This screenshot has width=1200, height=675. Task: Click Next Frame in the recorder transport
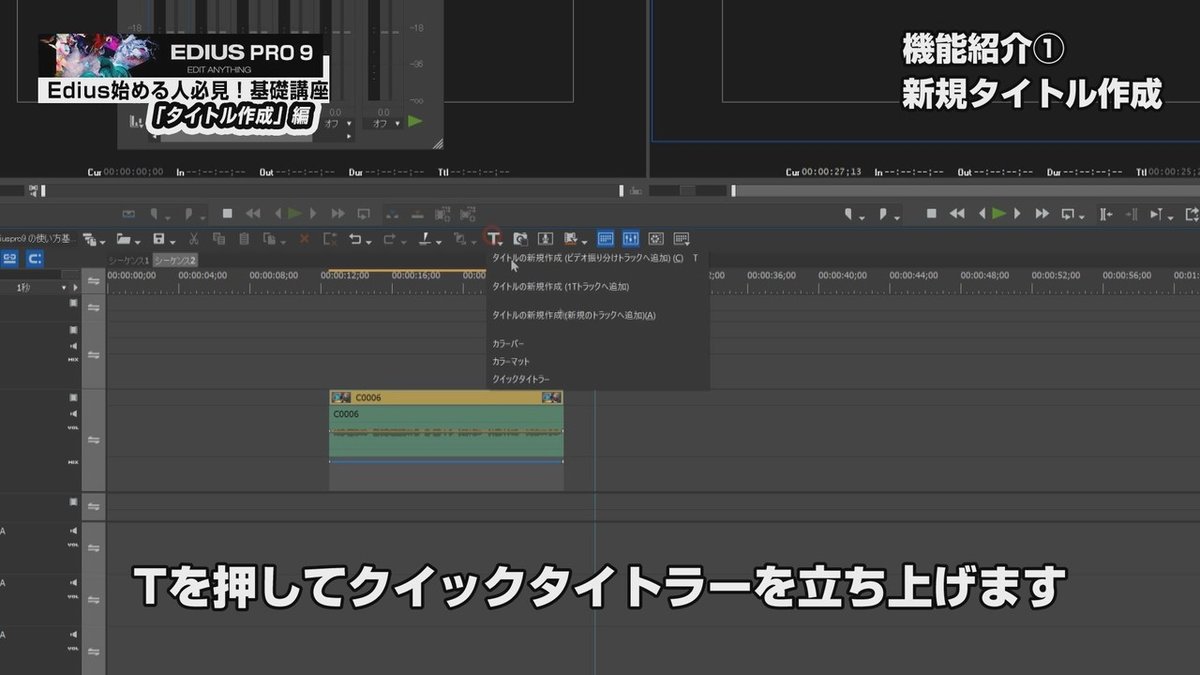1016,213
